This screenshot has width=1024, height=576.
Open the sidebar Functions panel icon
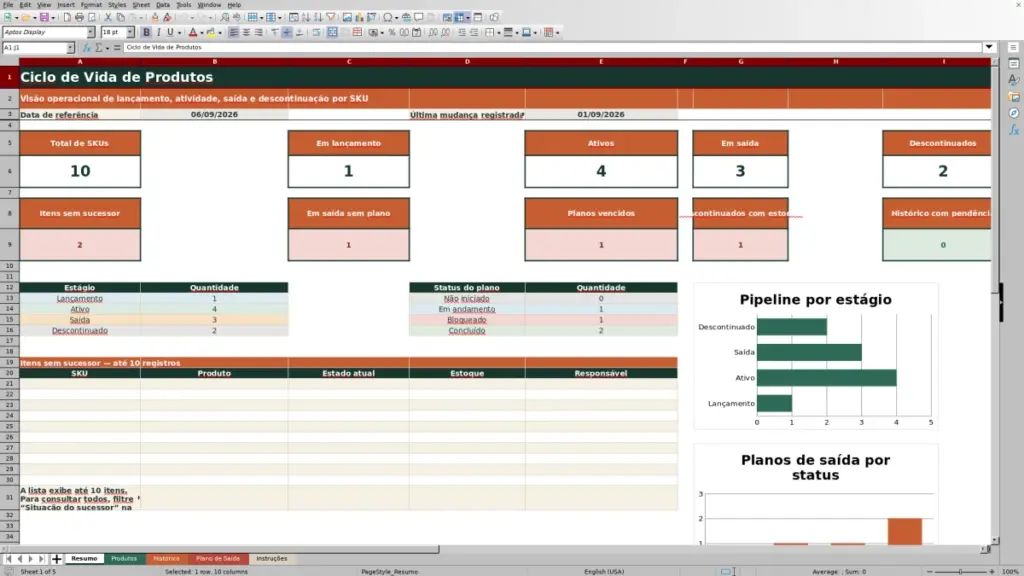(x=1014, y=130)
